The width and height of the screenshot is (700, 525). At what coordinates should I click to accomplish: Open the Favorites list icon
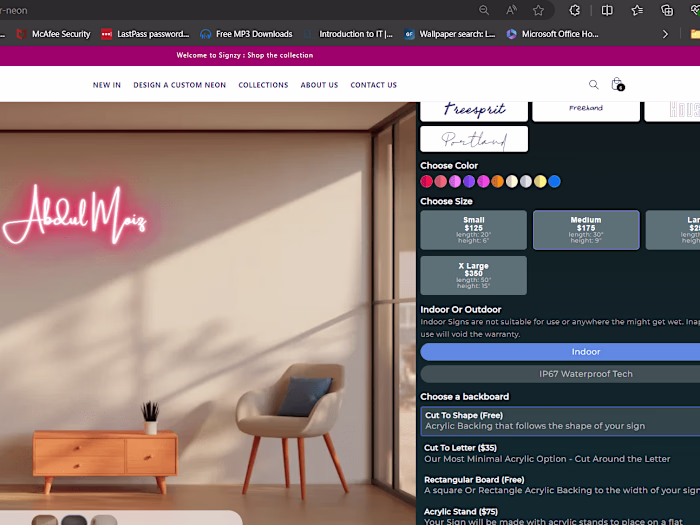point(637,10)
